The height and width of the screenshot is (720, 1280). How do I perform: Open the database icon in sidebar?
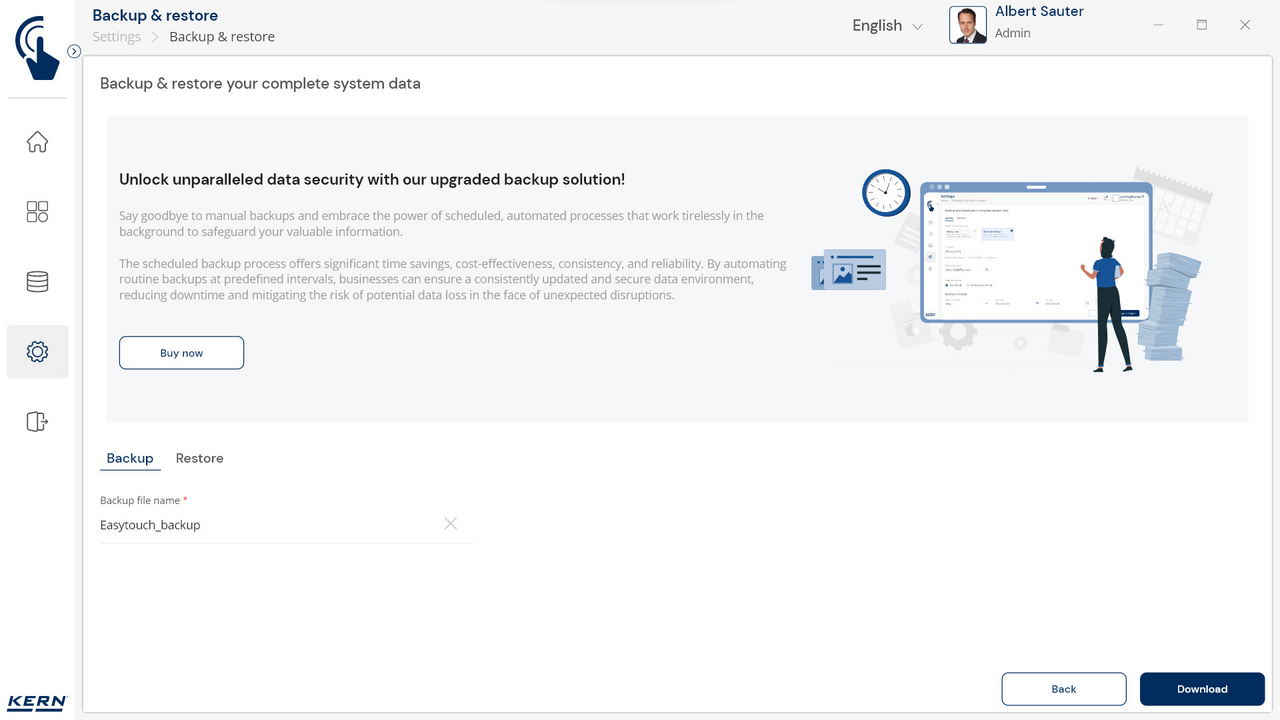coord(37,282)
